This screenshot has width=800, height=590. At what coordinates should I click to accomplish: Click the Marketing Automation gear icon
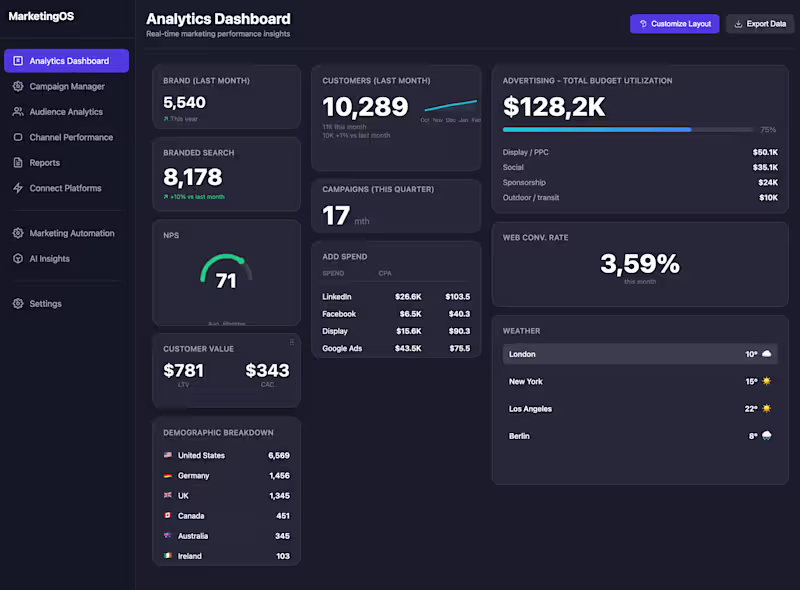point(18,233)
